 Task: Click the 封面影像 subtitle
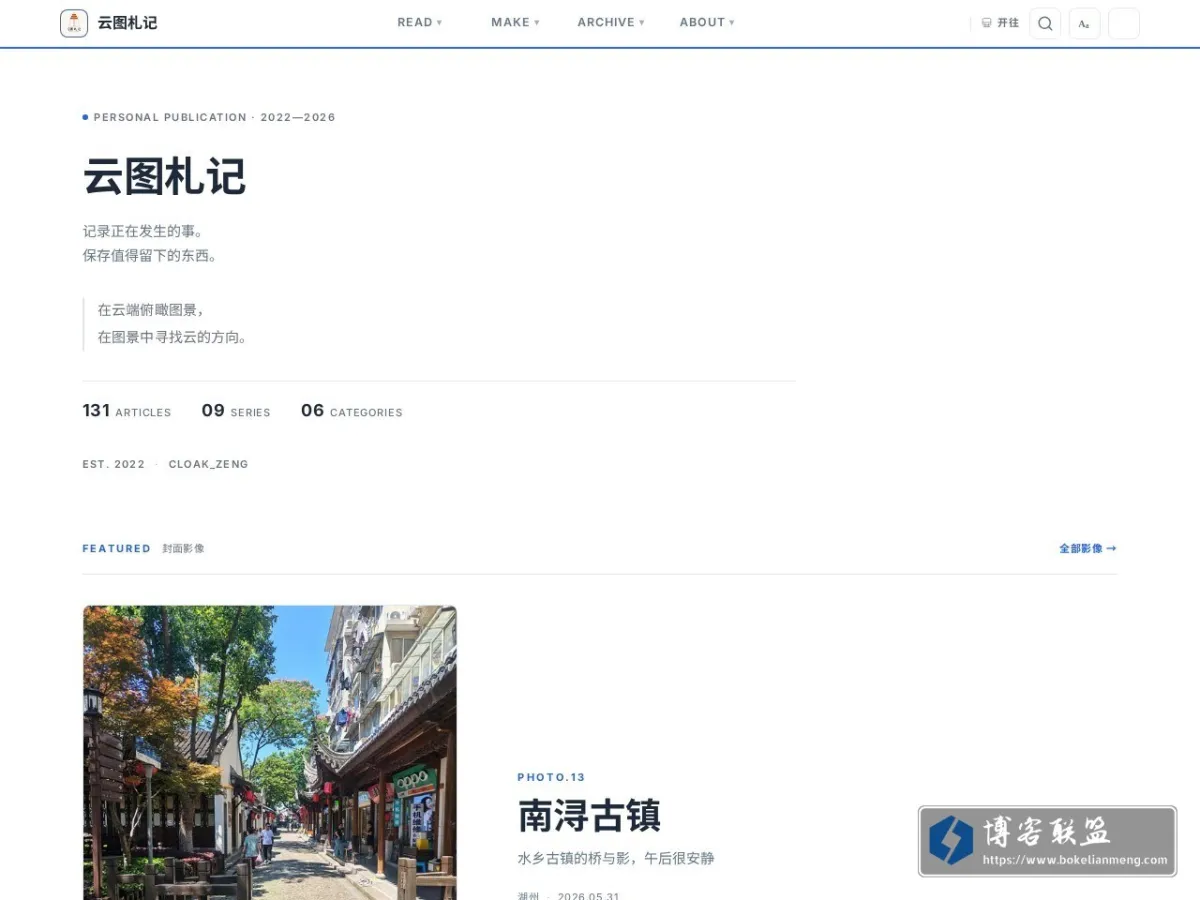[183, 548]
